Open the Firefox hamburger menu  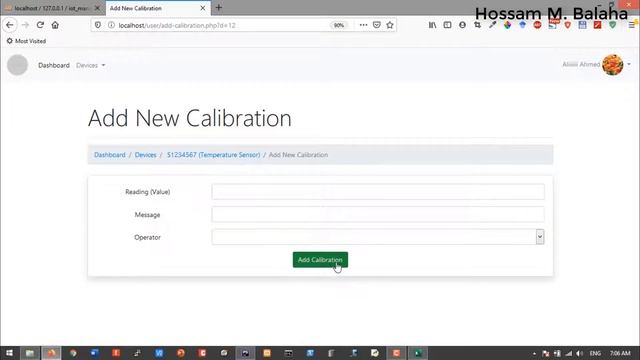coord(632,25)
